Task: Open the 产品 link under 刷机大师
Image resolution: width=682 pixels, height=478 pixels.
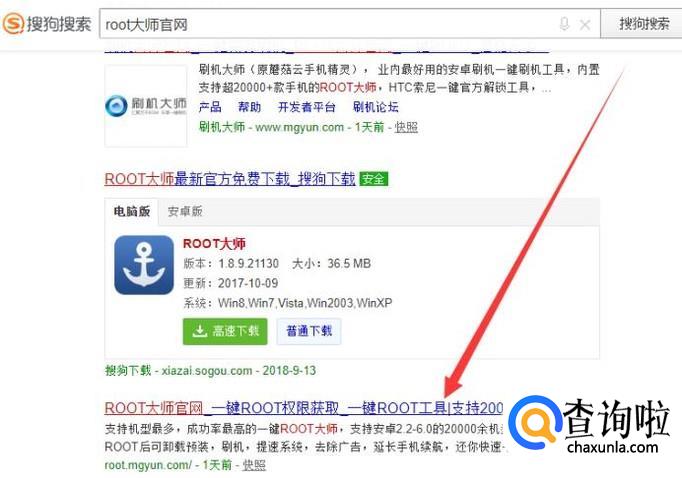Action: point(210,107)
